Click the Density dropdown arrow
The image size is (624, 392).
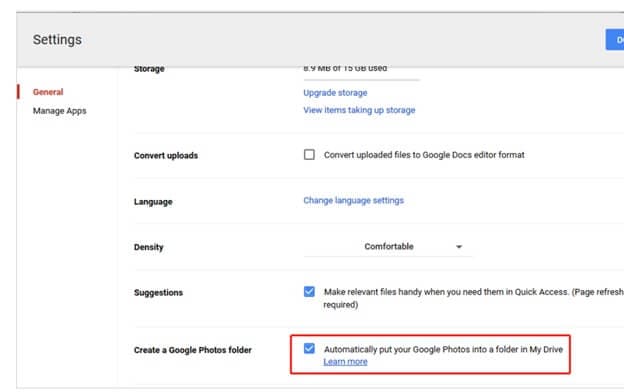459,247
